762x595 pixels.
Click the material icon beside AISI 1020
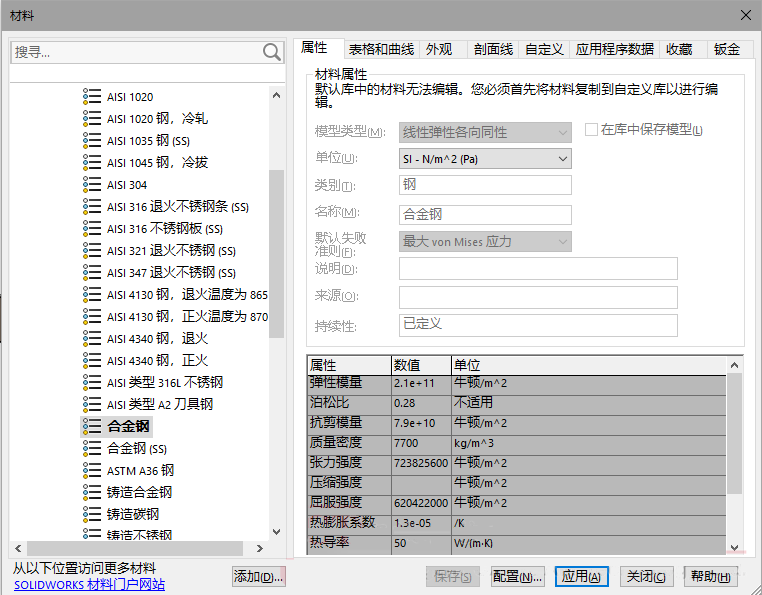click(92, 97)
